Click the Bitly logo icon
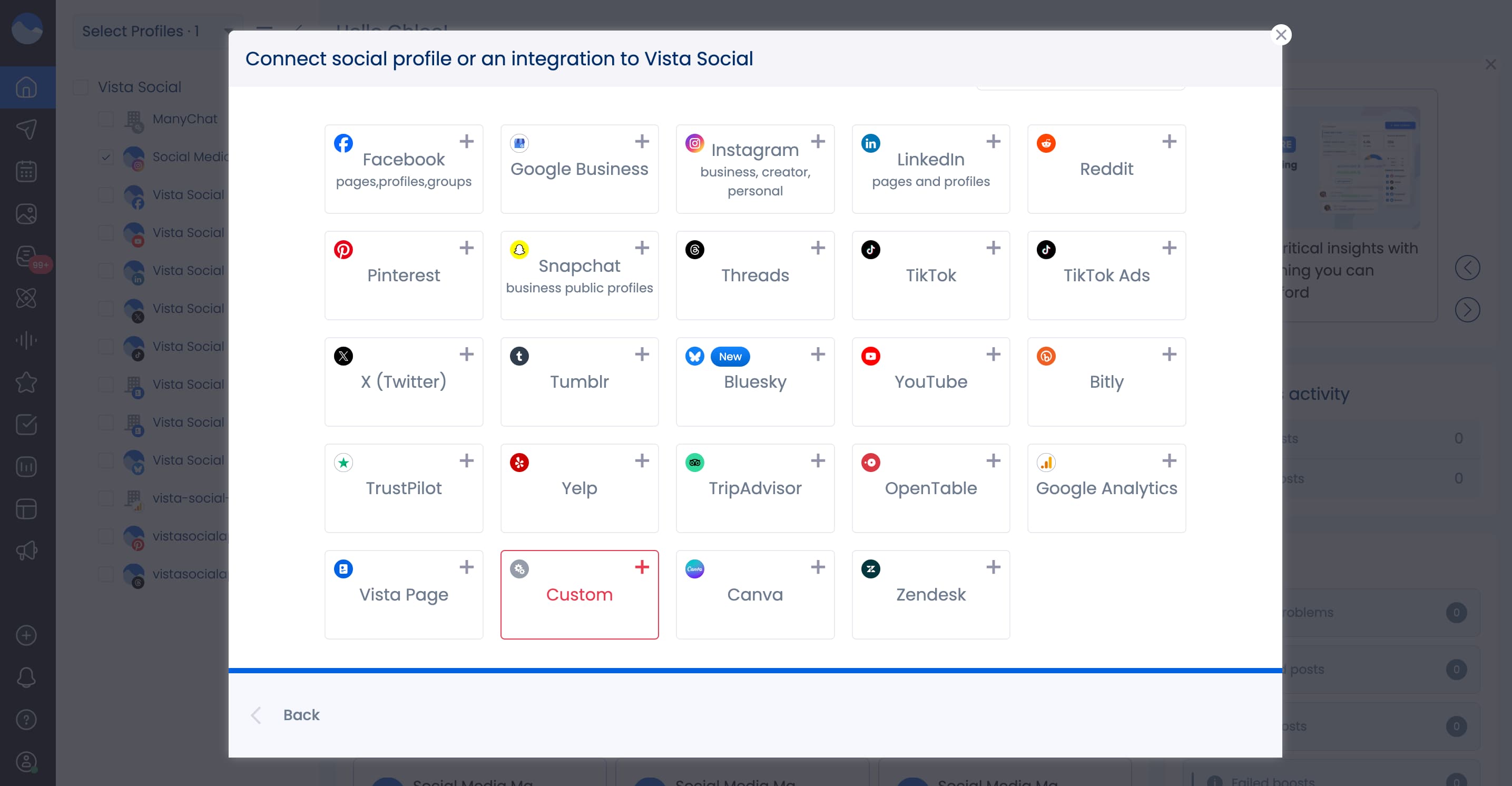The image size is (1512, 786). (1046, 356)
